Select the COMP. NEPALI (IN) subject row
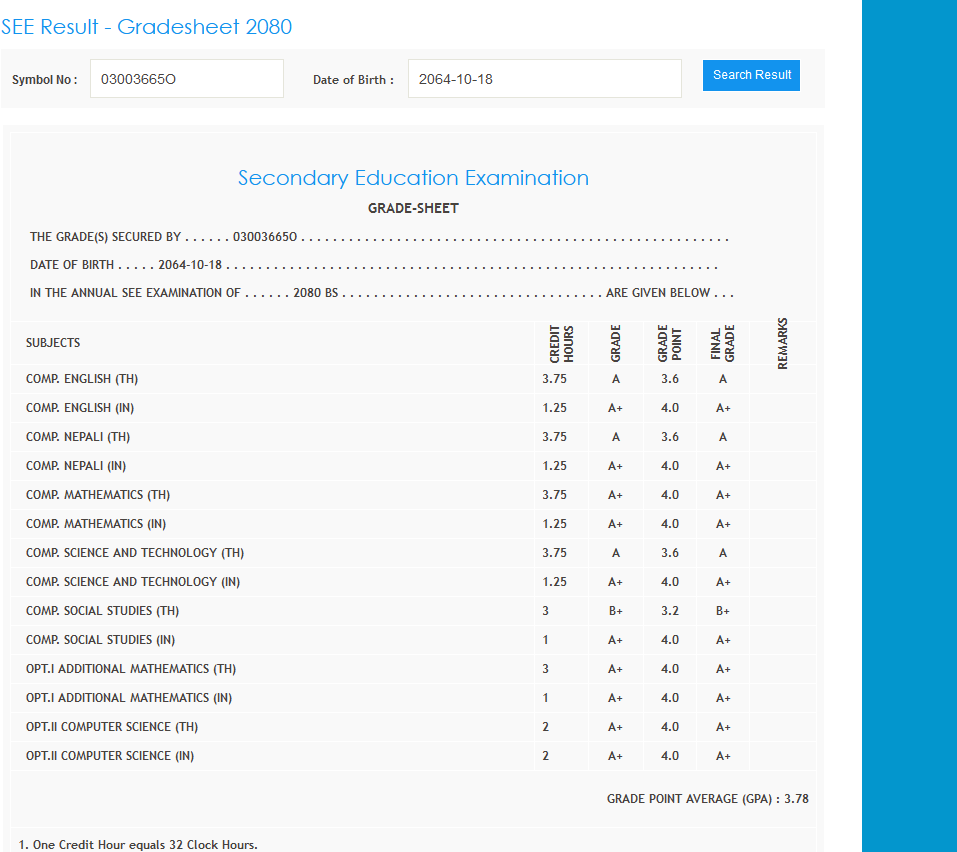 [76, 466]
